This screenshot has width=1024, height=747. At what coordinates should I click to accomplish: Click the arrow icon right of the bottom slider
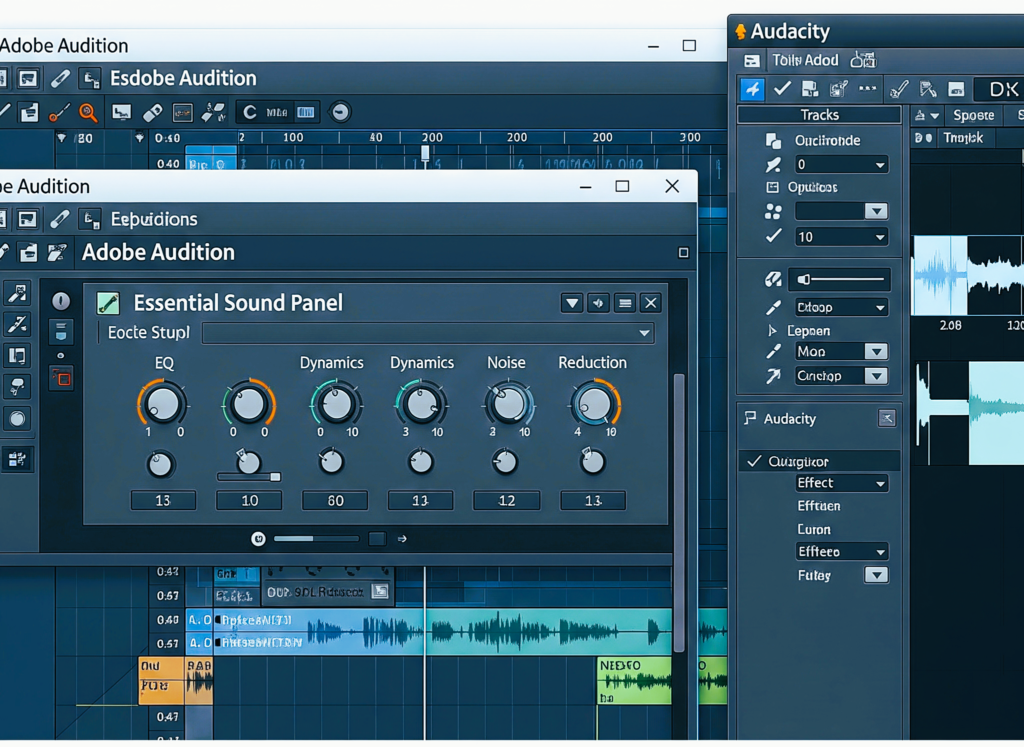tap(402, 539)
